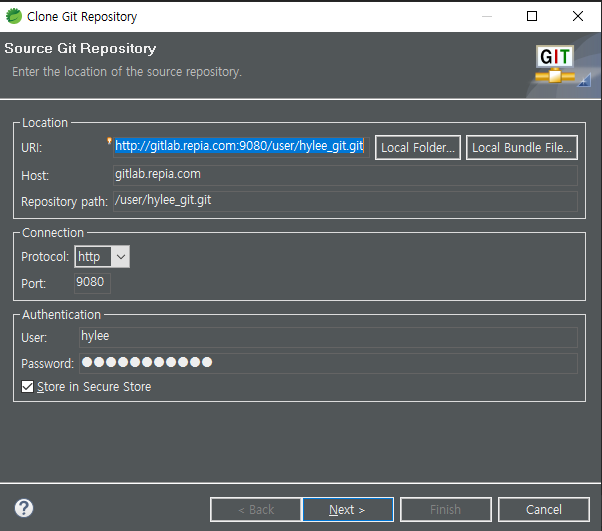This screenshot has width=602, height=531.
Task: Open the Local Bundle File... browser
Action: pyautogui.click(x=522, y=148)
